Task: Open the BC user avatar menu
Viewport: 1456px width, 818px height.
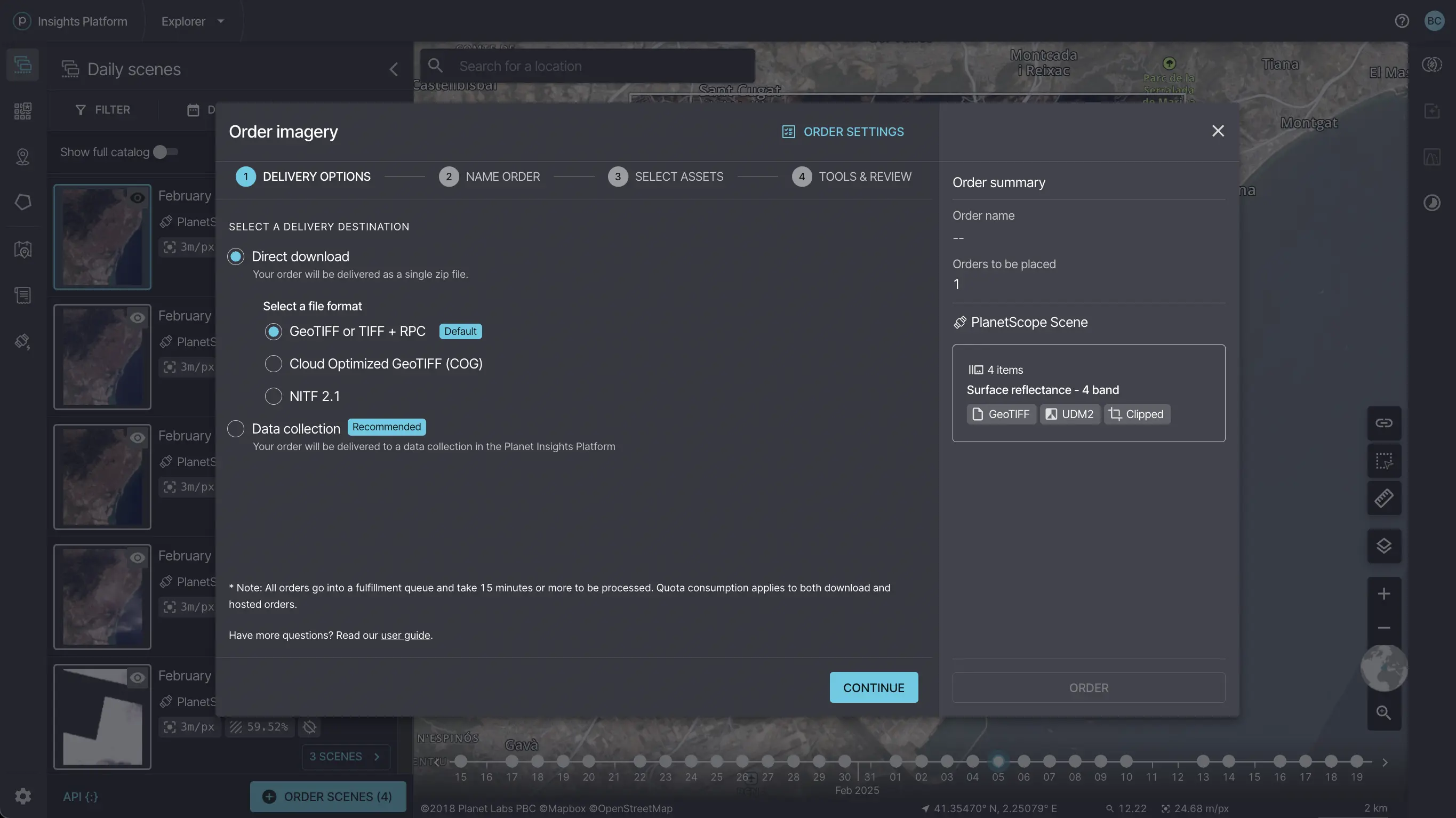Action: pos(1435,21)
